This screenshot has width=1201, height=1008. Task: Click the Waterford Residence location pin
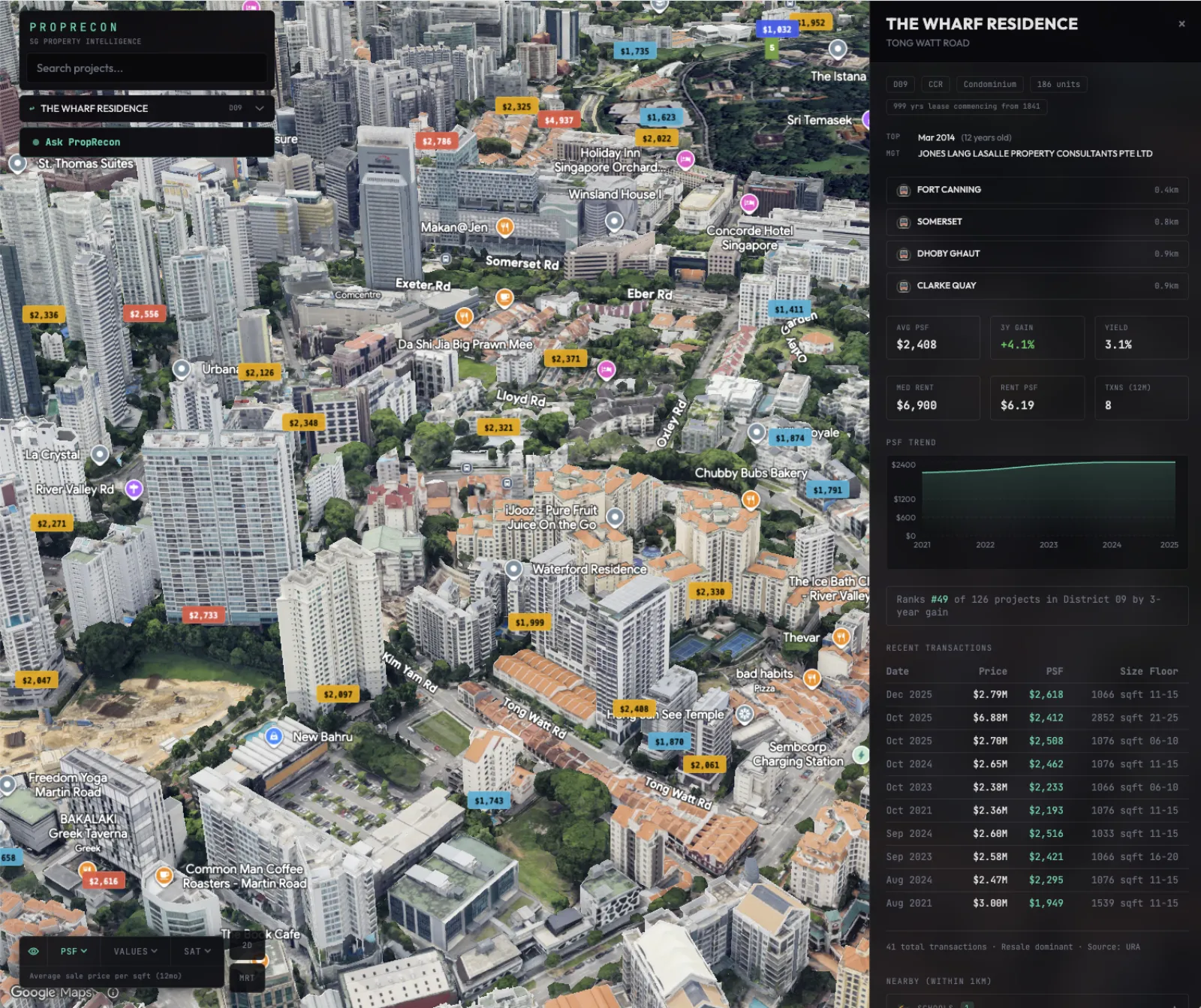click(x=513, y=570)
